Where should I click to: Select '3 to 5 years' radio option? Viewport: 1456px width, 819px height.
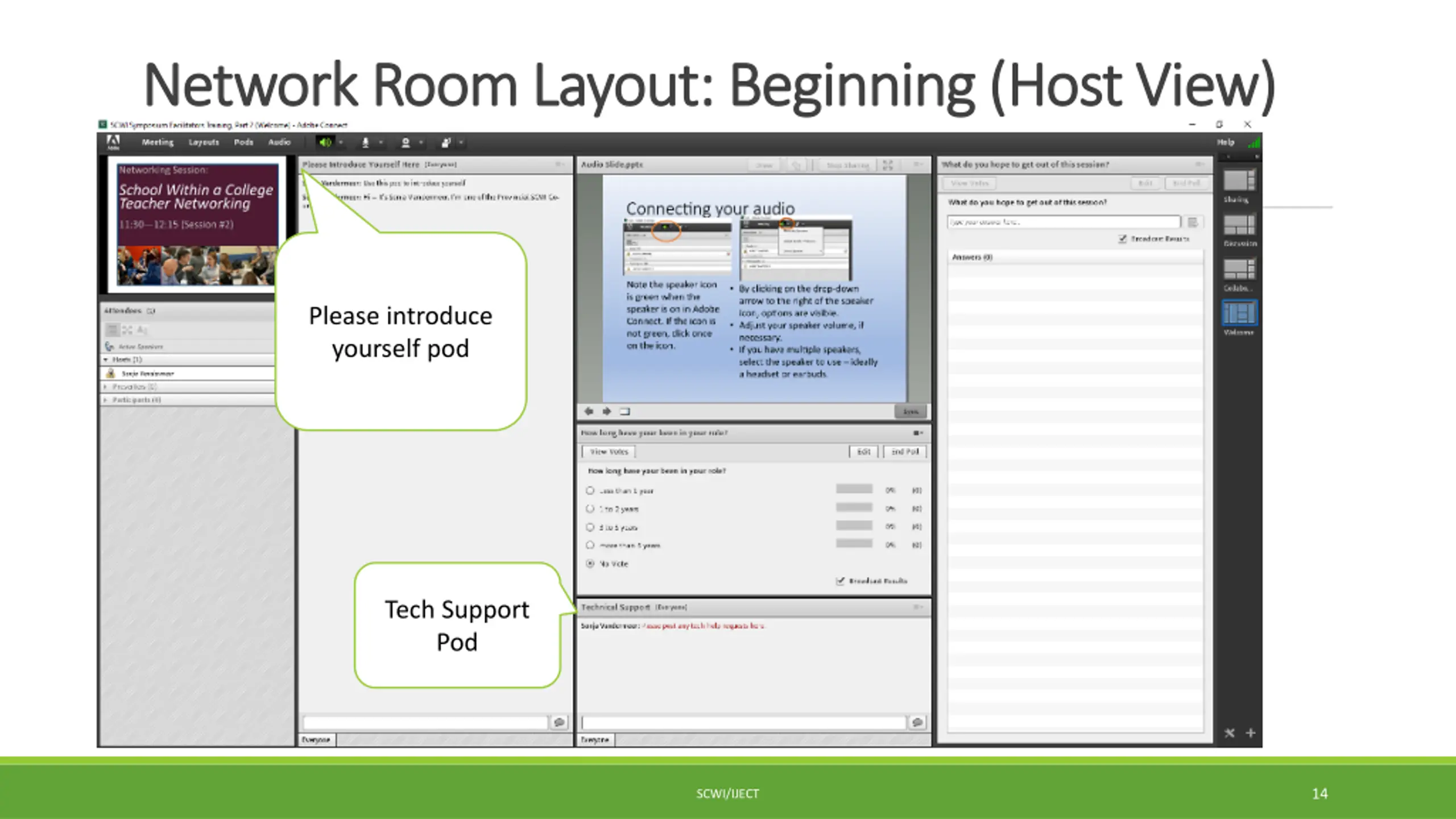[x=590, y=527]
